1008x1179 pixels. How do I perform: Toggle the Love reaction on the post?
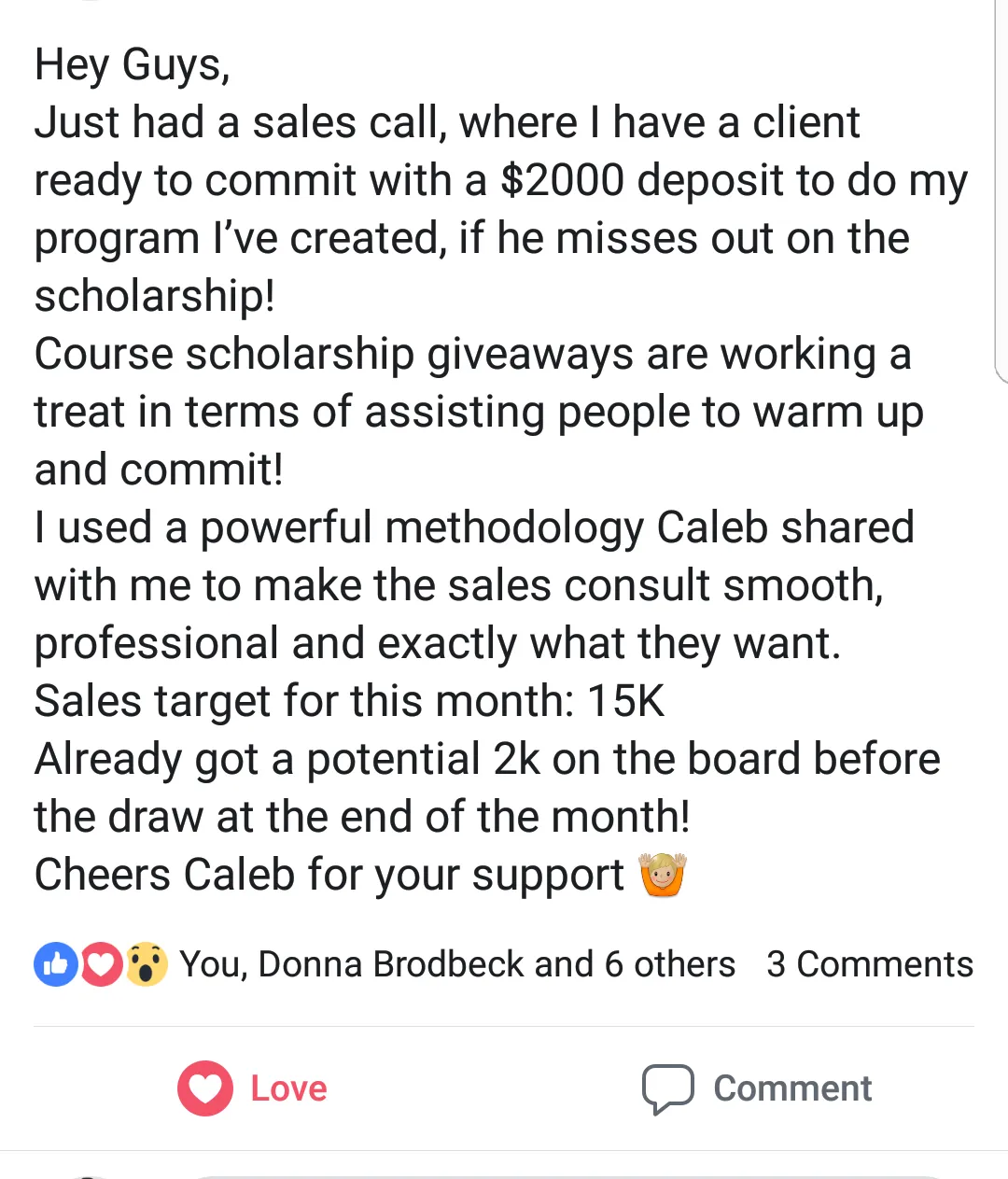point(252,1088)
